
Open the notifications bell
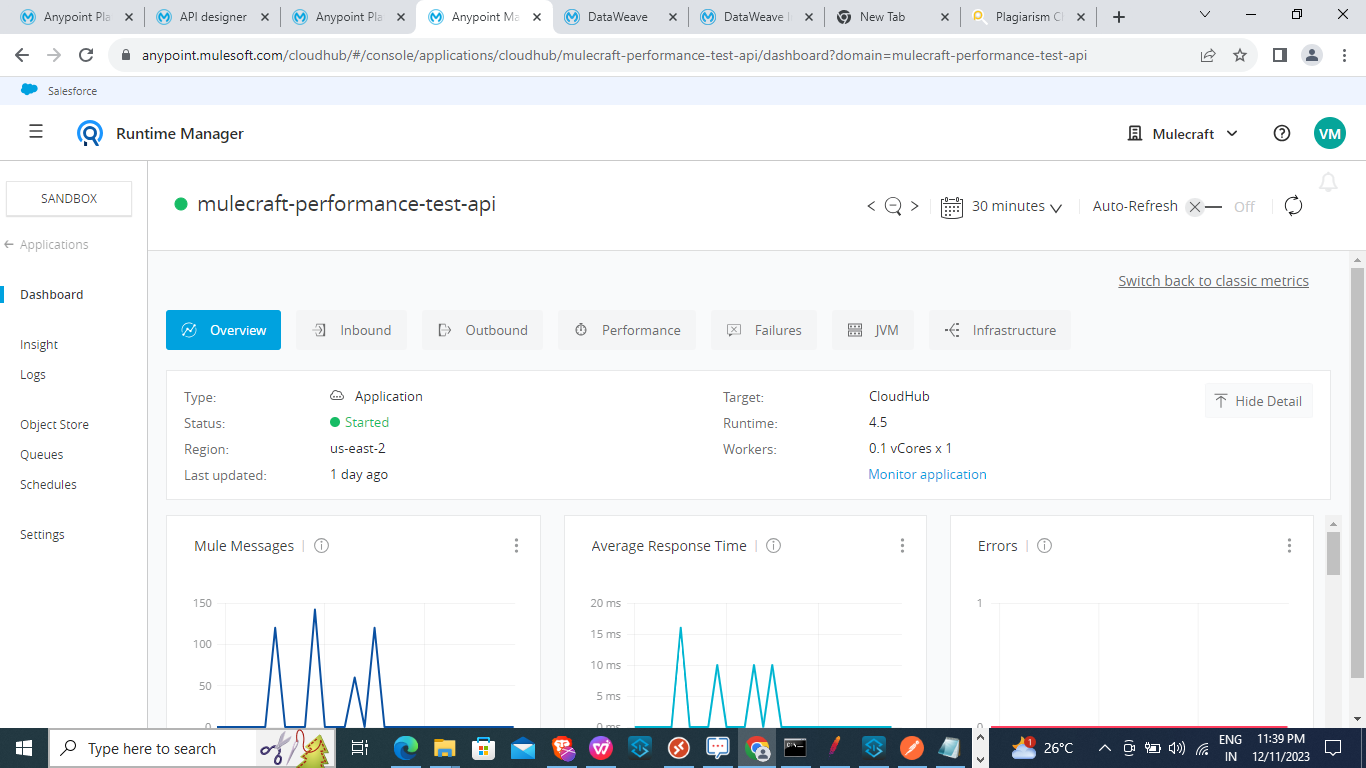[x=1328, y=182]
